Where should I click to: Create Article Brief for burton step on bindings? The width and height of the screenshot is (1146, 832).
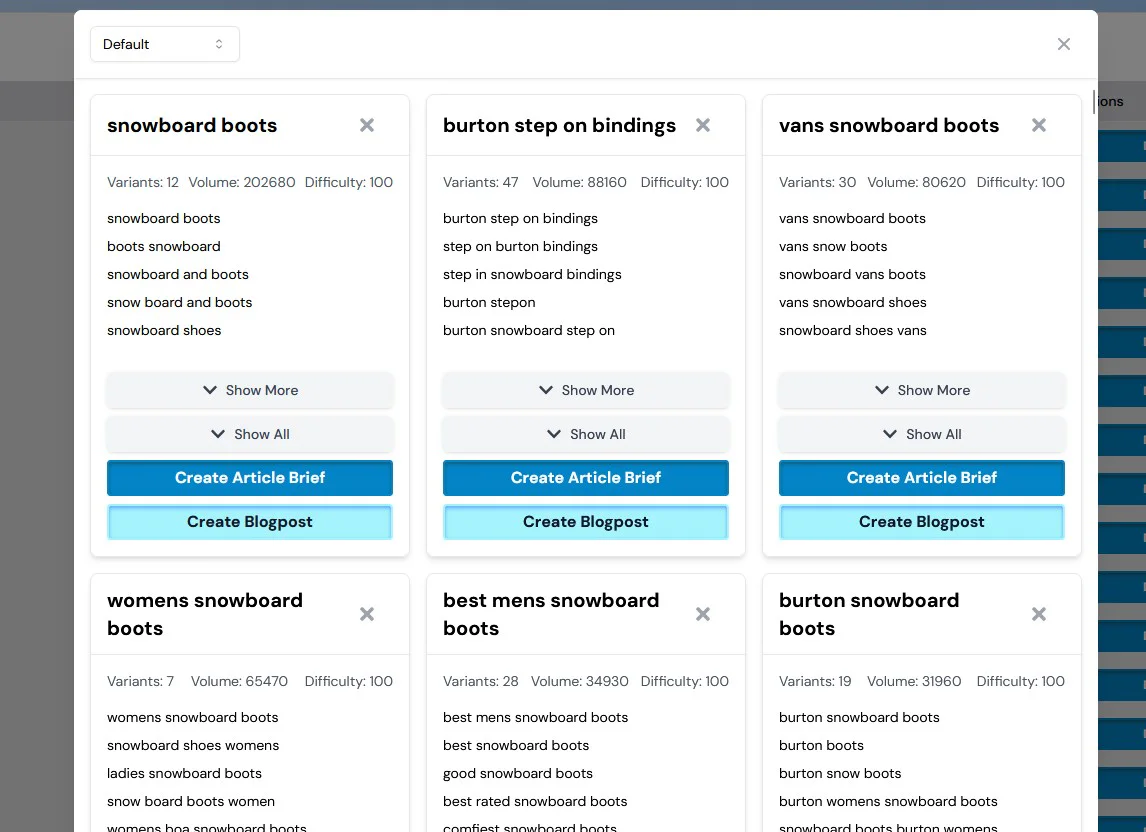[x=586, y=478]
